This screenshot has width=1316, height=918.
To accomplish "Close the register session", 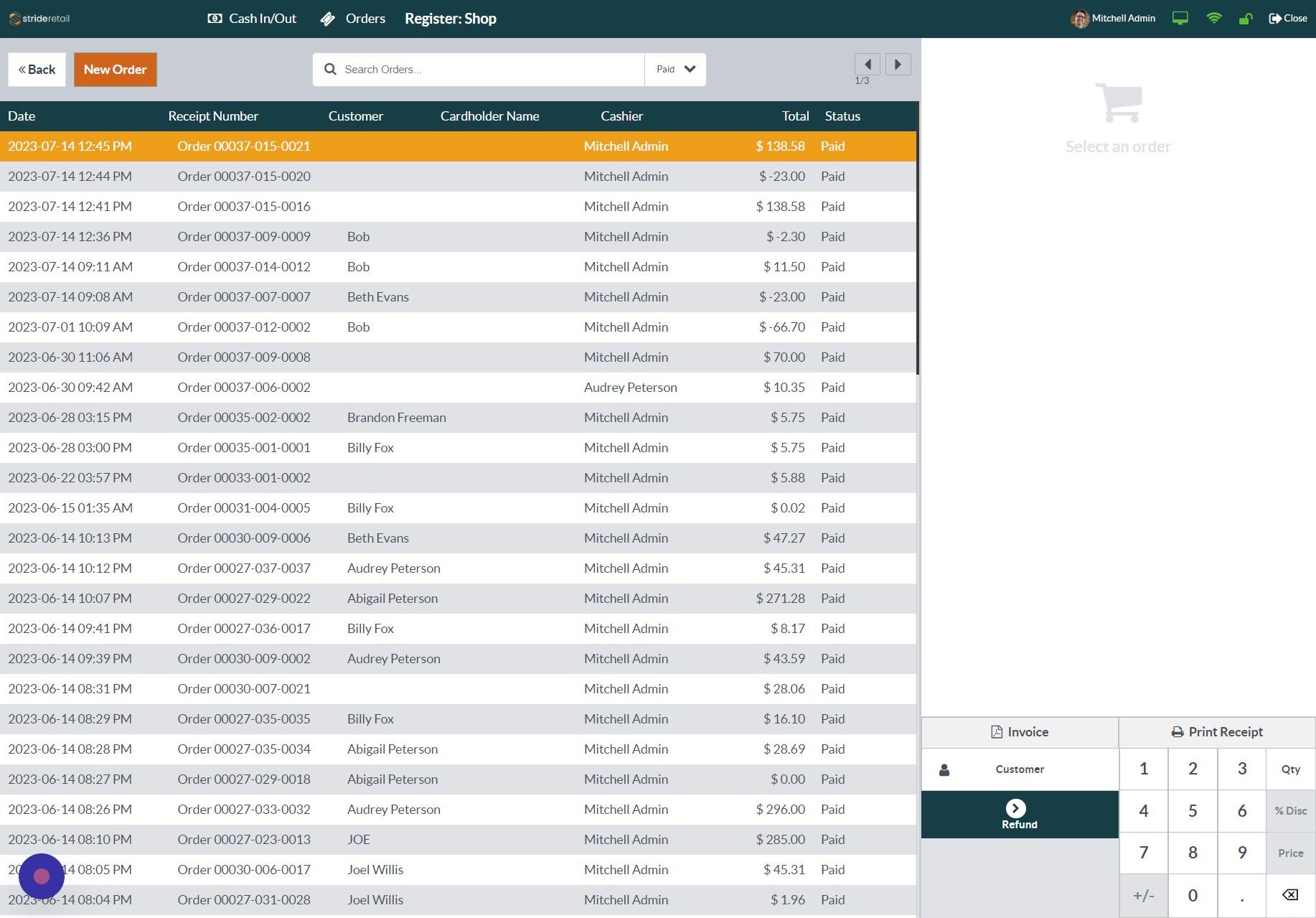I will [1288, 19].
